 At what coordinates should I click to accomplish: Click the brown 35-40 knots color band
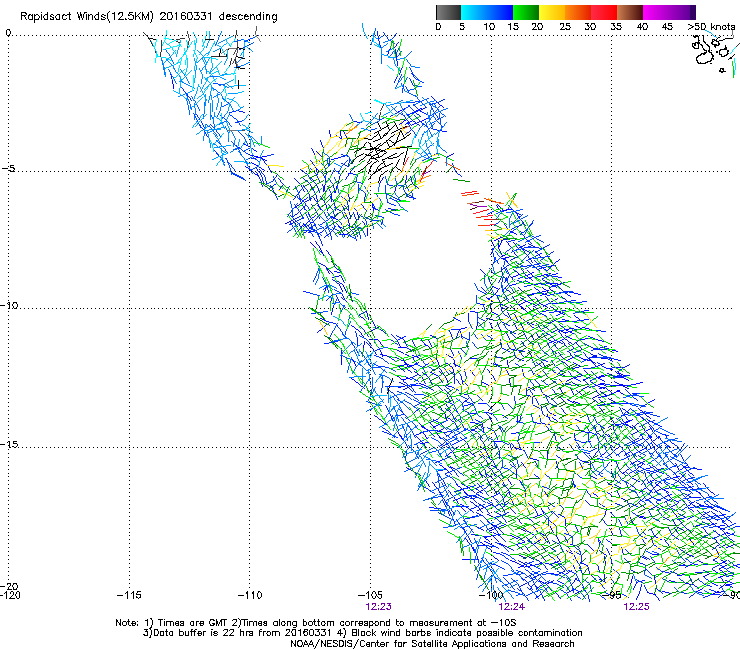point(630,12)
